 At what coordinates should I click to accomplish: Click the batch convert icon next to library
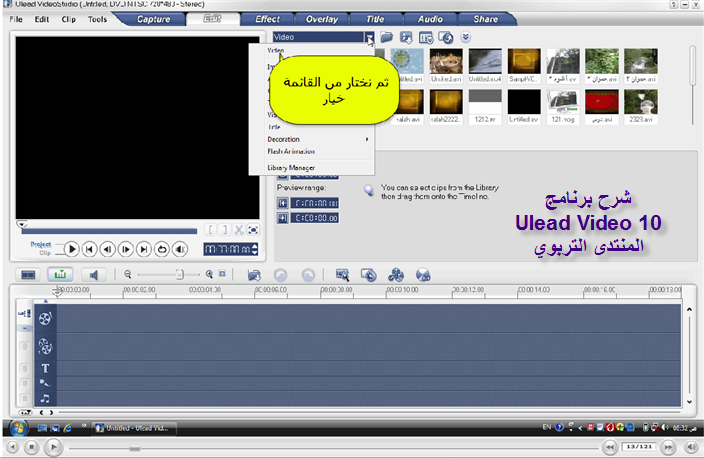[x=446, y=38]
